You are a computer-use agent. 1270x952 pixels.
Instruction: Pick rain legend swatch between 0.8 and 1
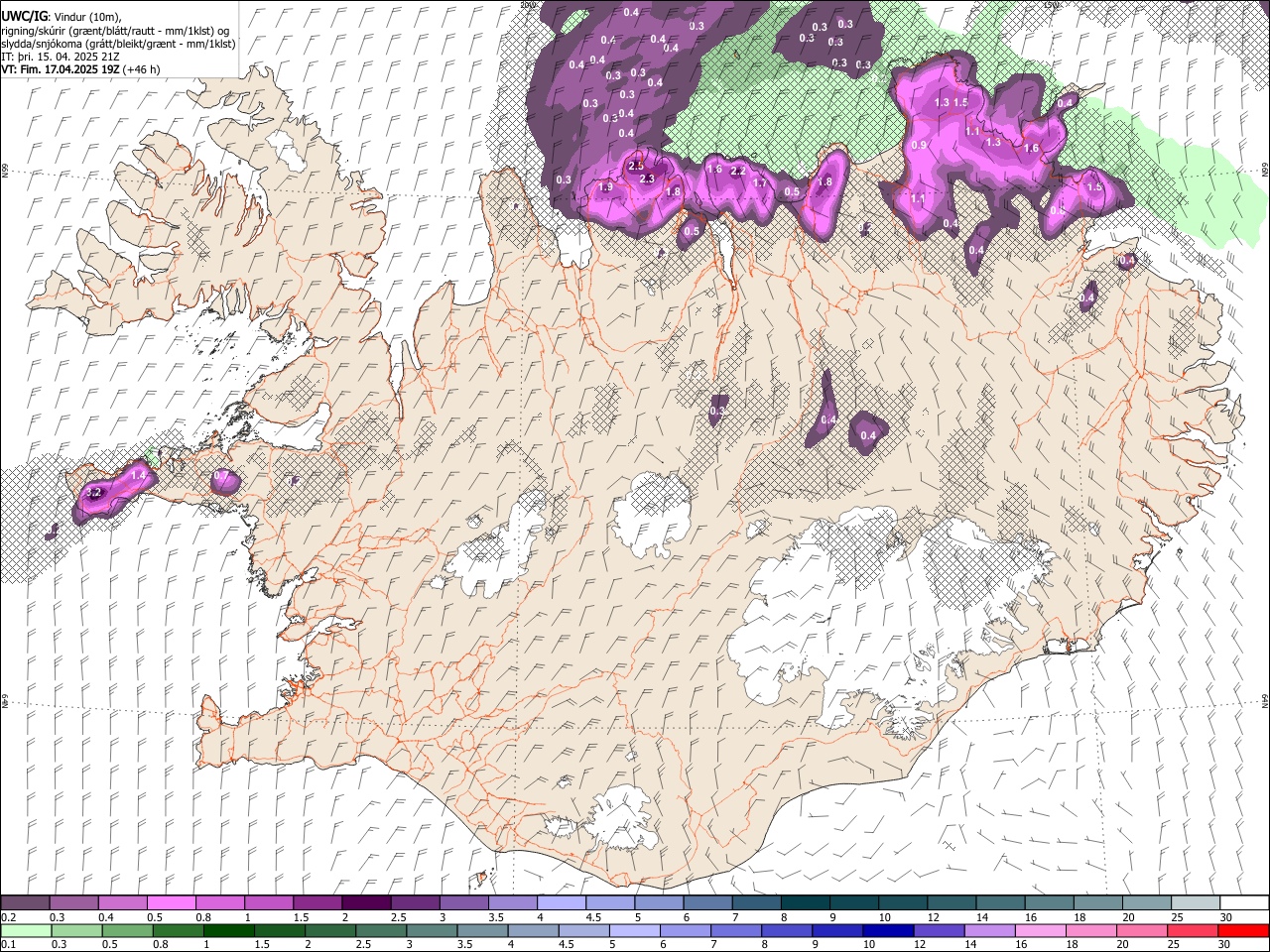[178, 931]
